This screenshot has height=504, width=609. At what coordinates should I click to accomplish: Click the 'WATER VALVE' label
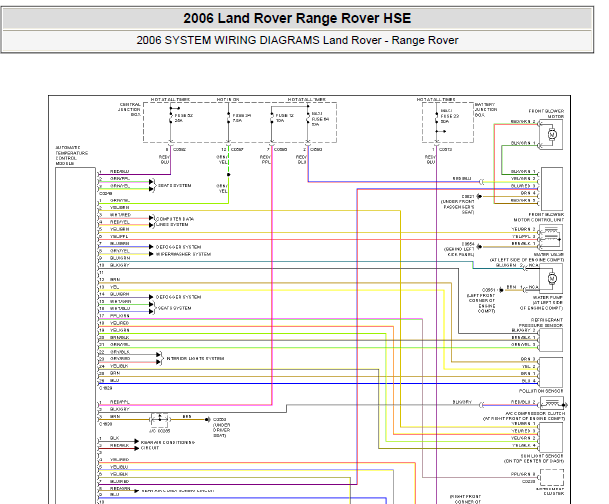click(x=548, y=255)
